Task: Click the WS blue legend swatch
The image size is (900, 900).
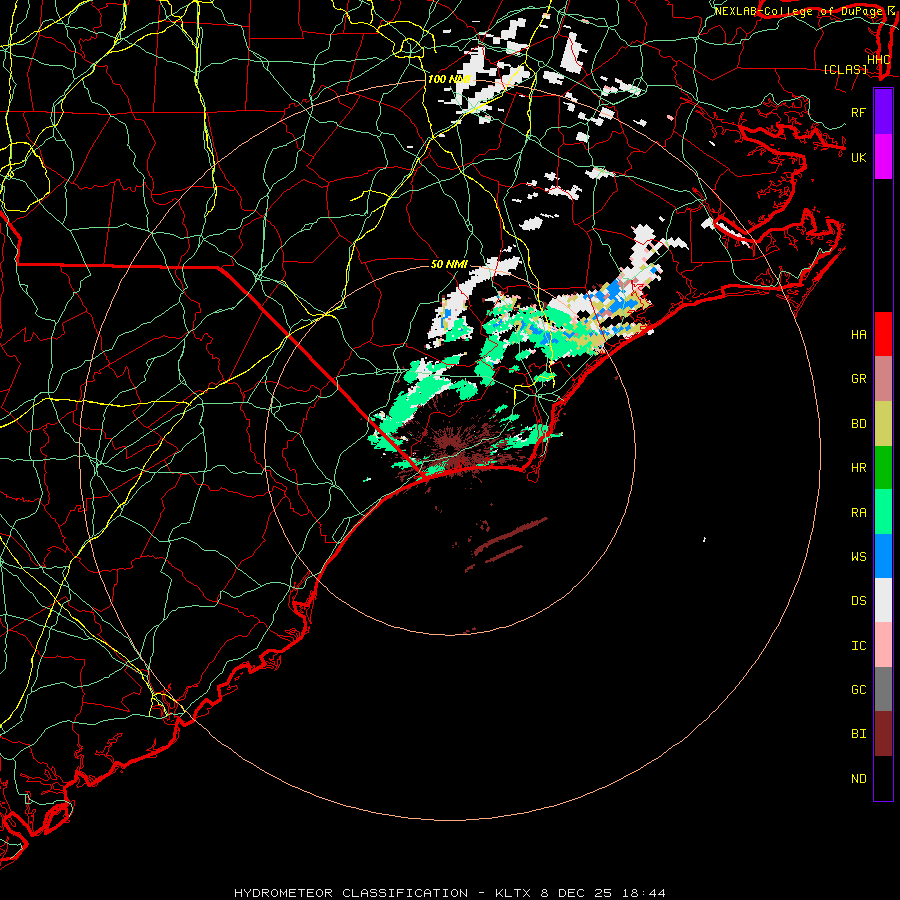Action: click(x=883, y=556)
